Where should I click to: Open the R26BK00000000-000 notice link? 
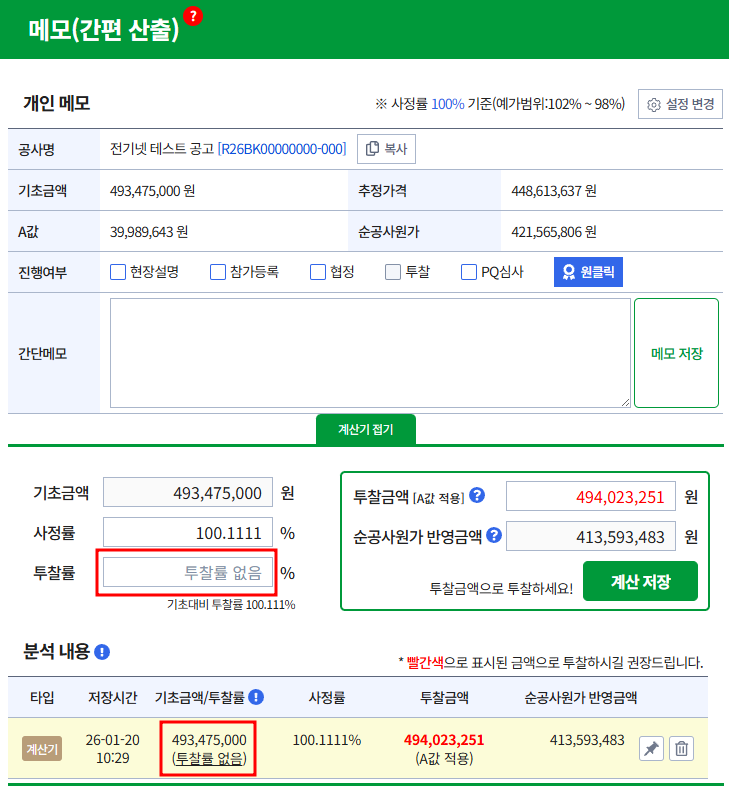282,149
